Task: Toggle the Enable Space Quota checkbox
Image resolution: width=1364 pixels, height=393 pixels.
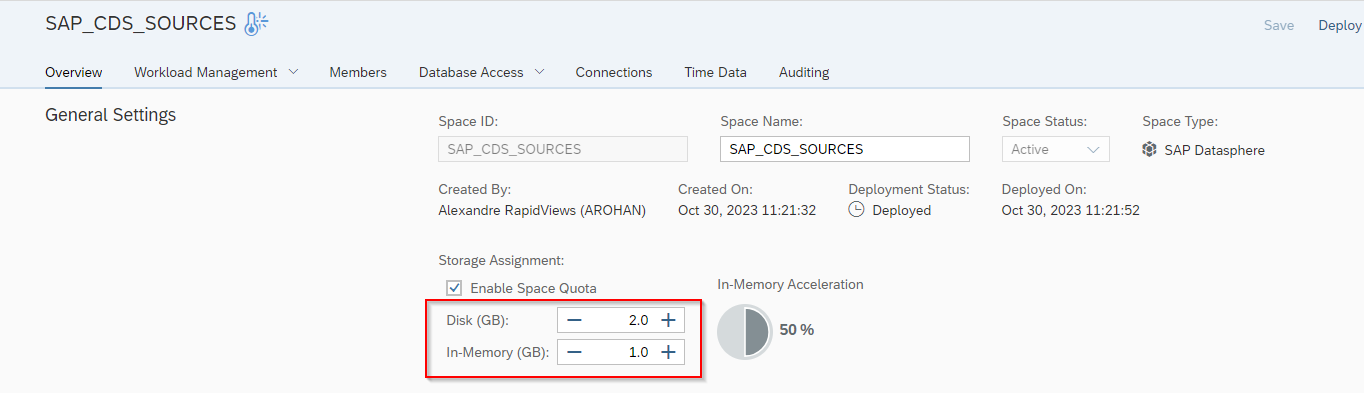Action: click(x=455, y=288)
